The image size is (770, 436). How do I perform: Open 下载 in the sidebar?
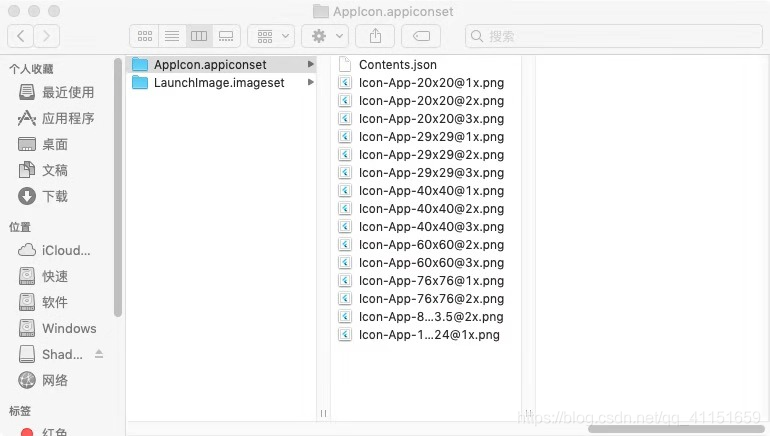coord(43,196)
